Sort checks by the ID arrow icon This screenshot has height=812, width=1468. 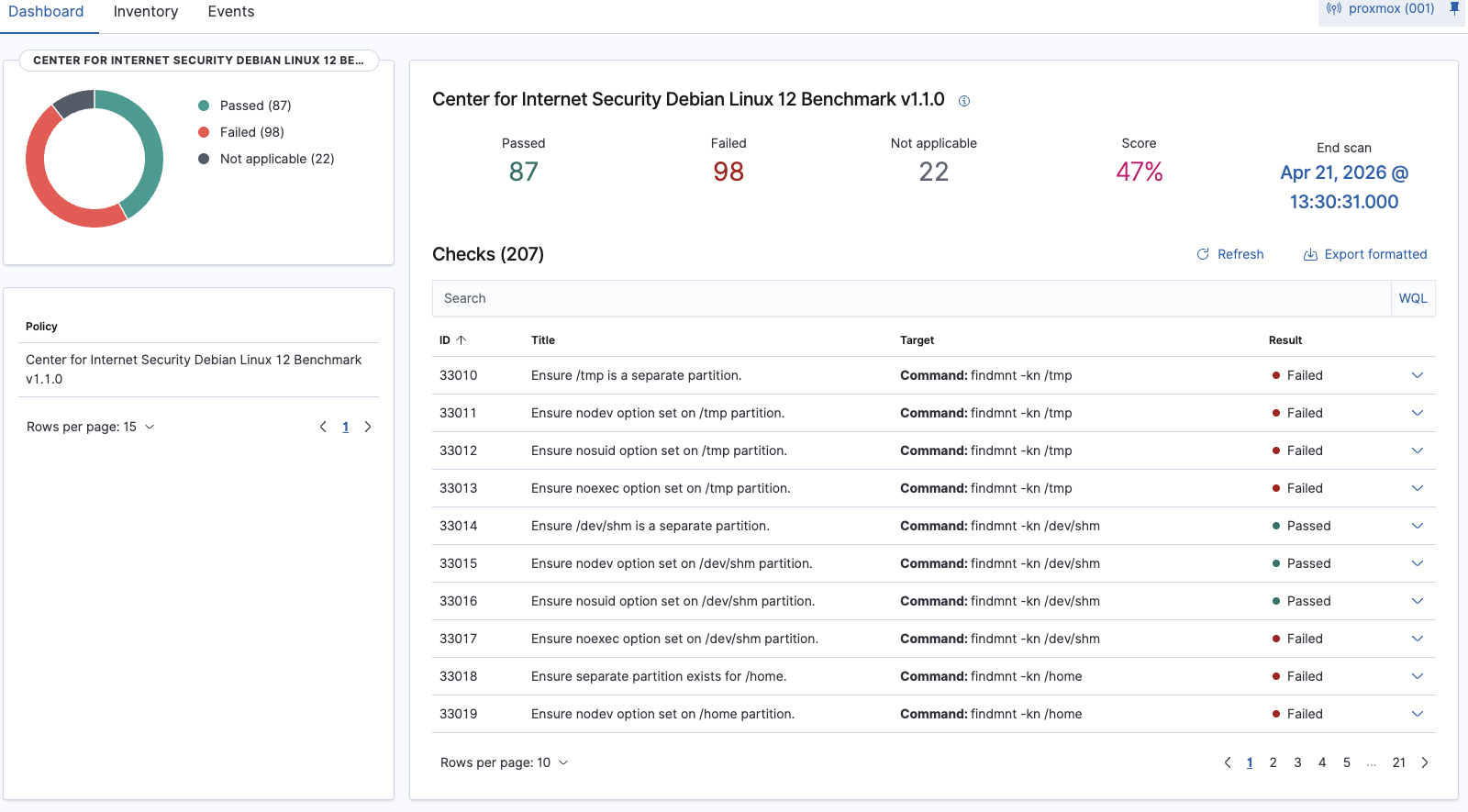pos(462,339)
